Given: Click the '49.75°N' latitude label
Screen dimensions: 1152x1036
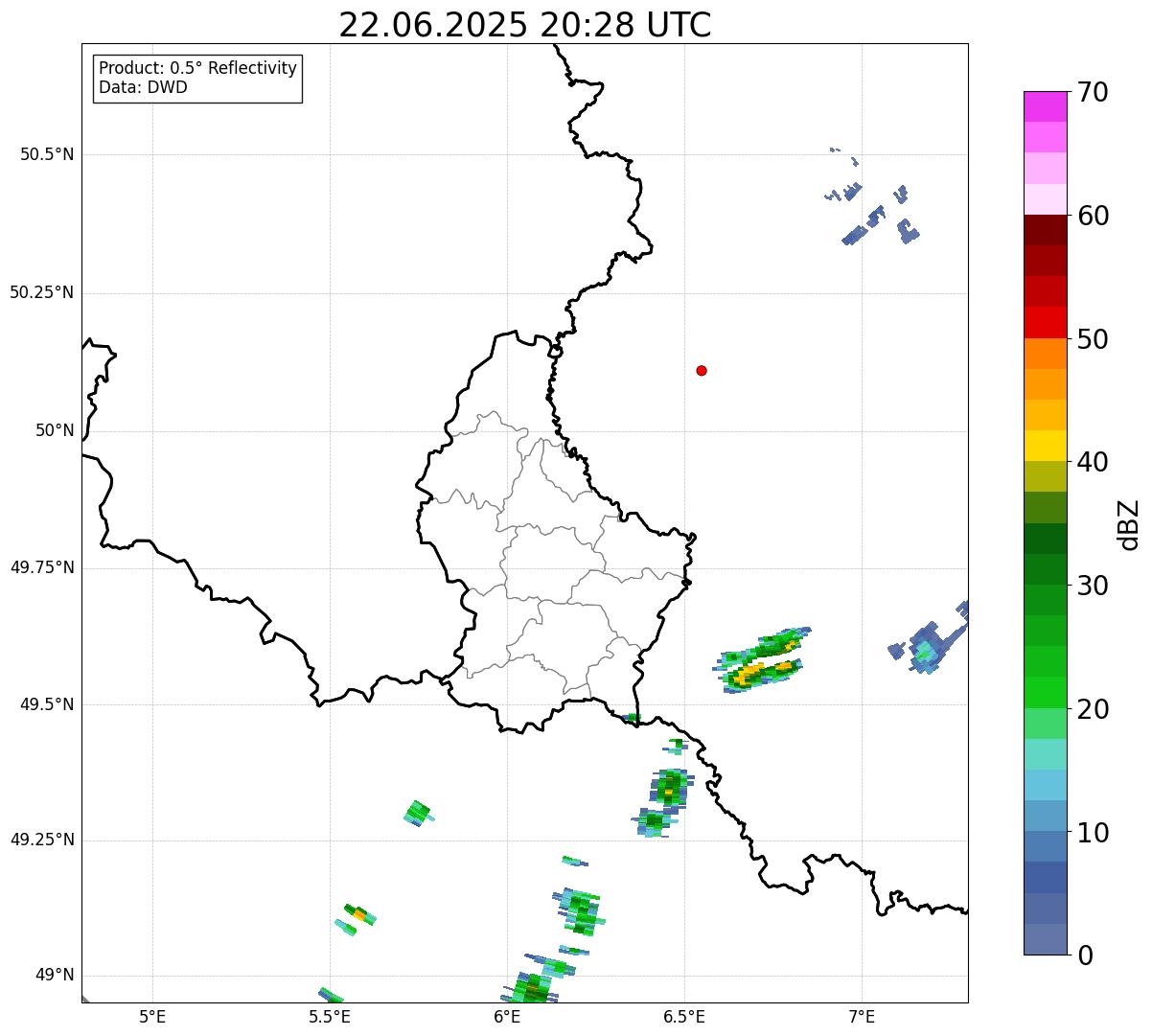Looking at the screenshot, I should click(42, 567).
